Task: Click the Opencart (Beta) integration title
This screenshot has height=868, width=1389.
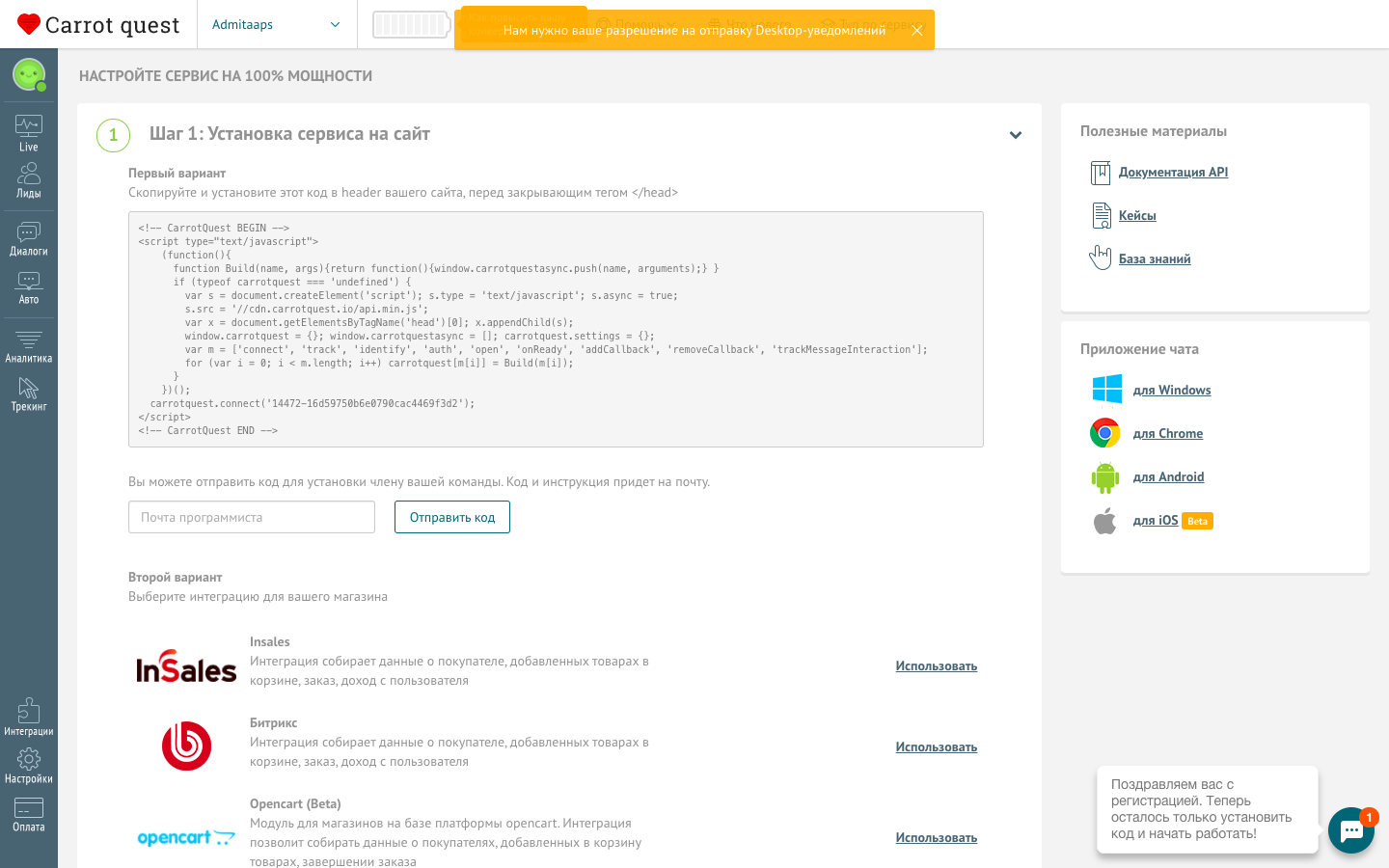Action: 295,804
